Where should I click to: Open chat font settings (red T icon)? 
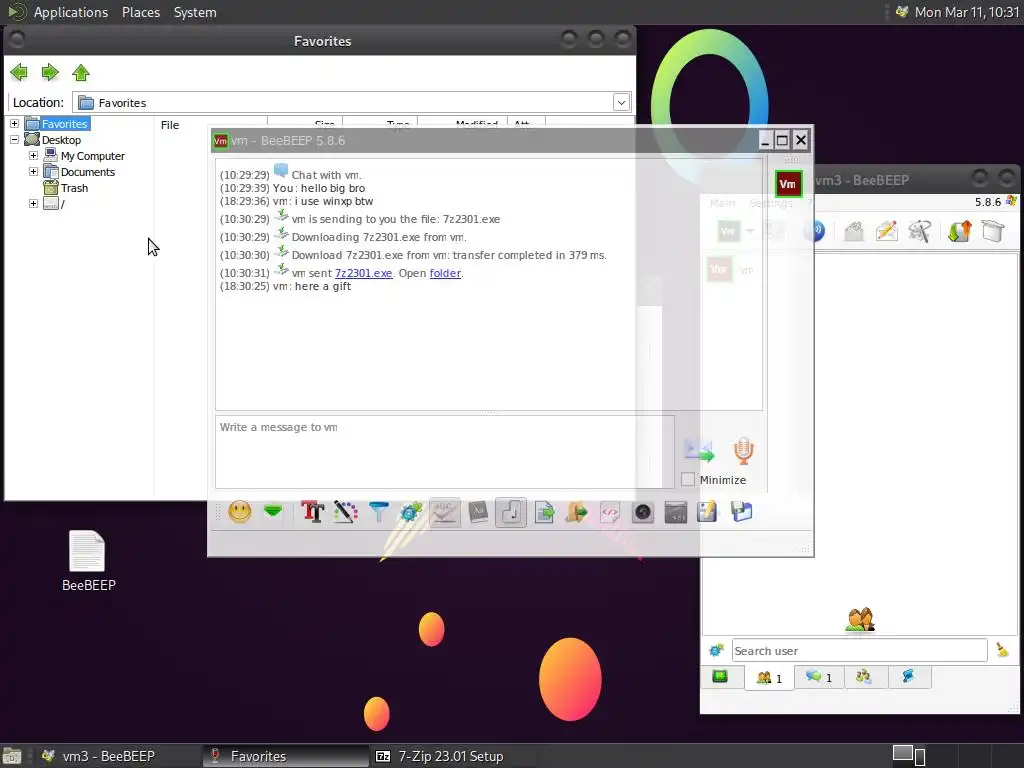tap(313, 511)
